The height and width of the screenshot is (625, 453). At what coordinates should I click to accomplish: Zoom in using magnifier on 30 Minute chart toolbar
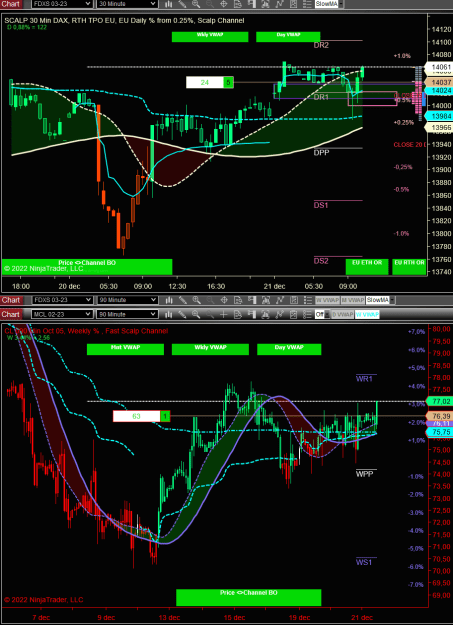[196, 4]
